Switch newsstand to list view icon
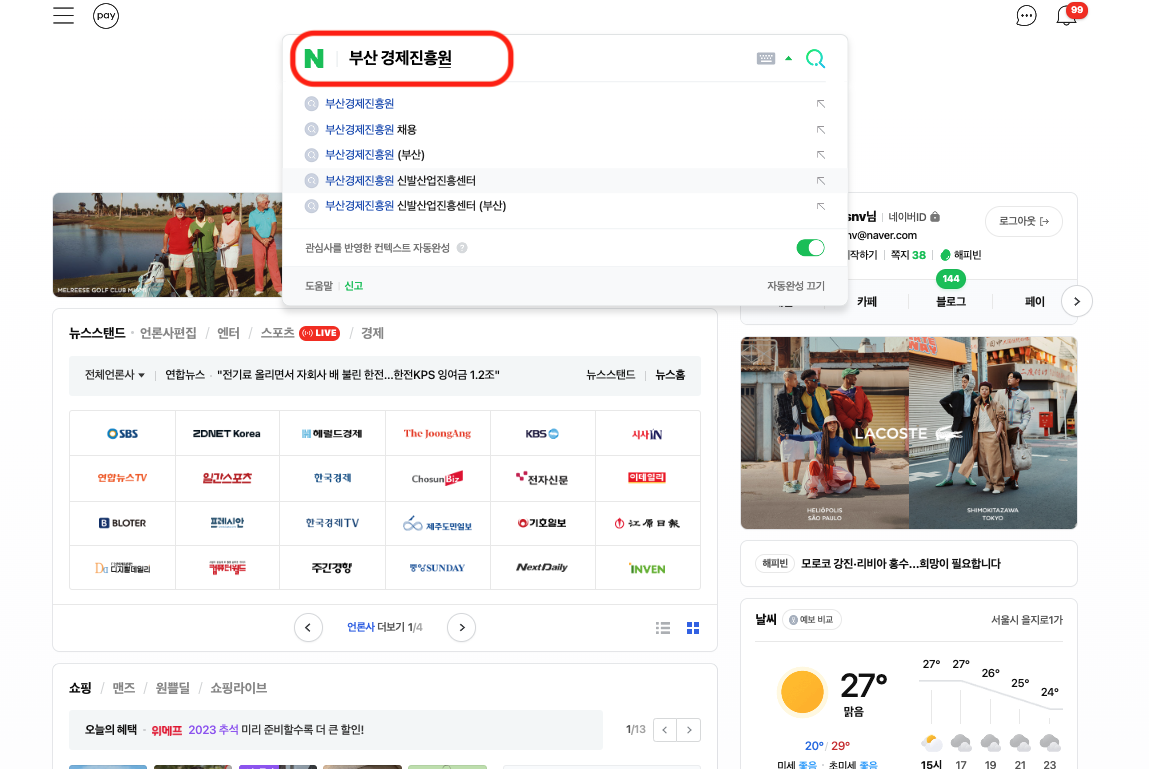This screenshot has width=1149, height=769. [x=662, y=627]
